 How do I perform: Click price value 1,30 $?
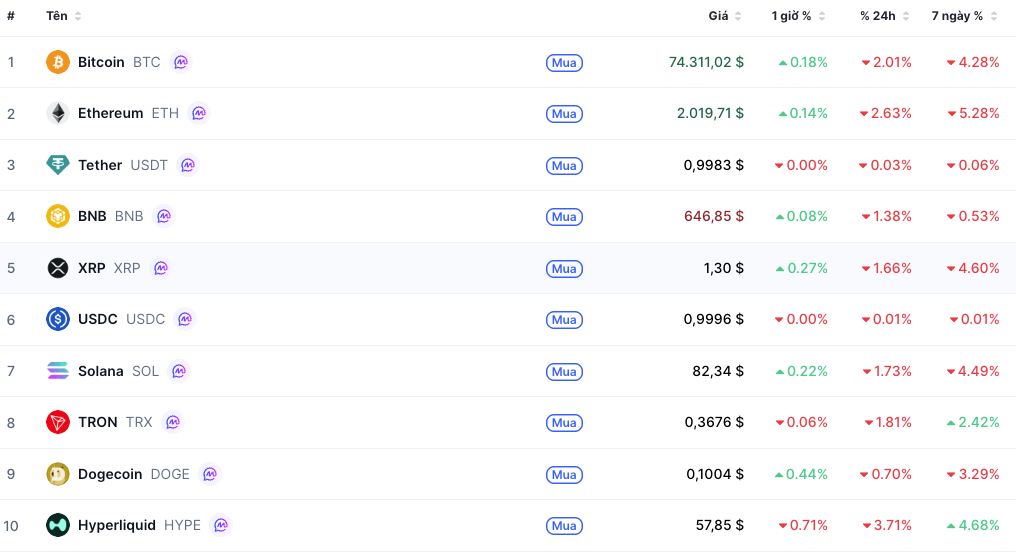point(724,268)
